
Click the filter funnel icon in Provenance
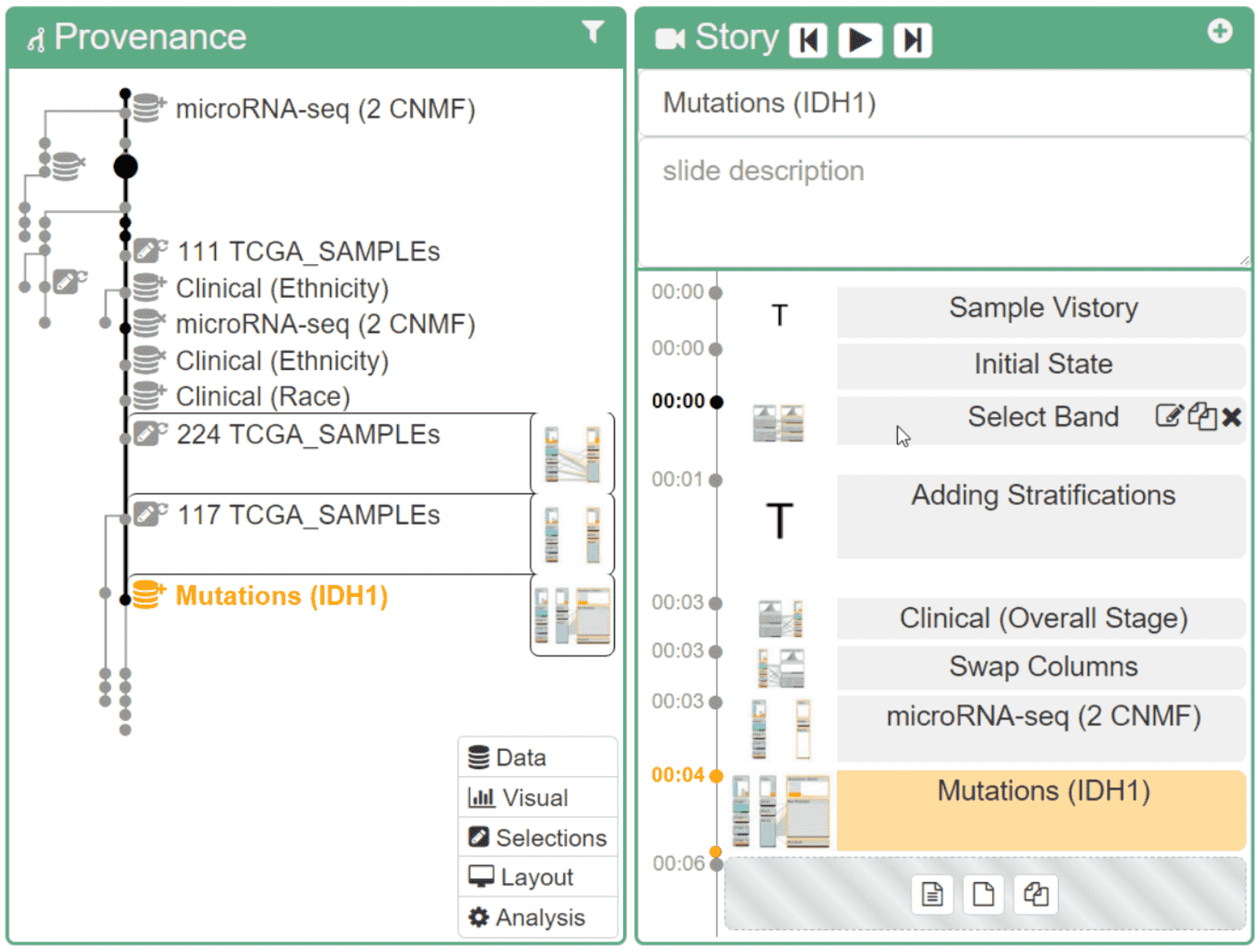(x=593, y=32)
